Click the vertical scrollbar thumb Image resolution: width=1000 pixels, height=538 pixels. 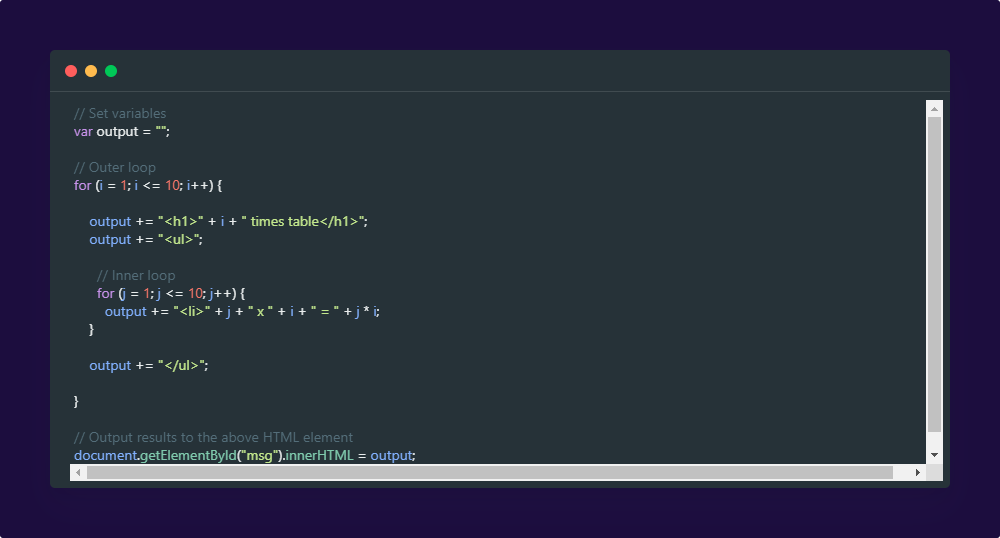934,274
